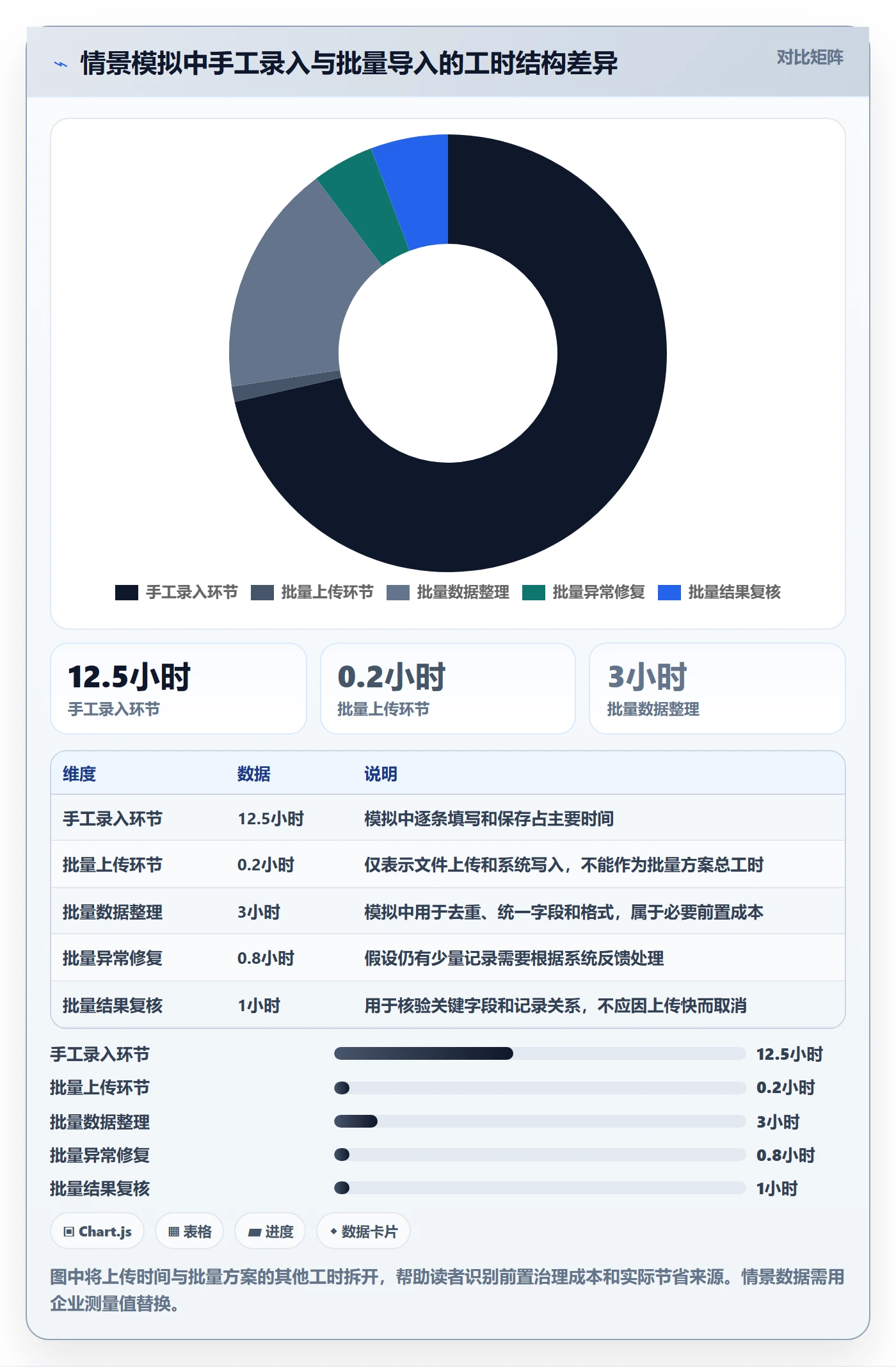Select the 表格 chip
The image size is (896, 1367).
189,1231
